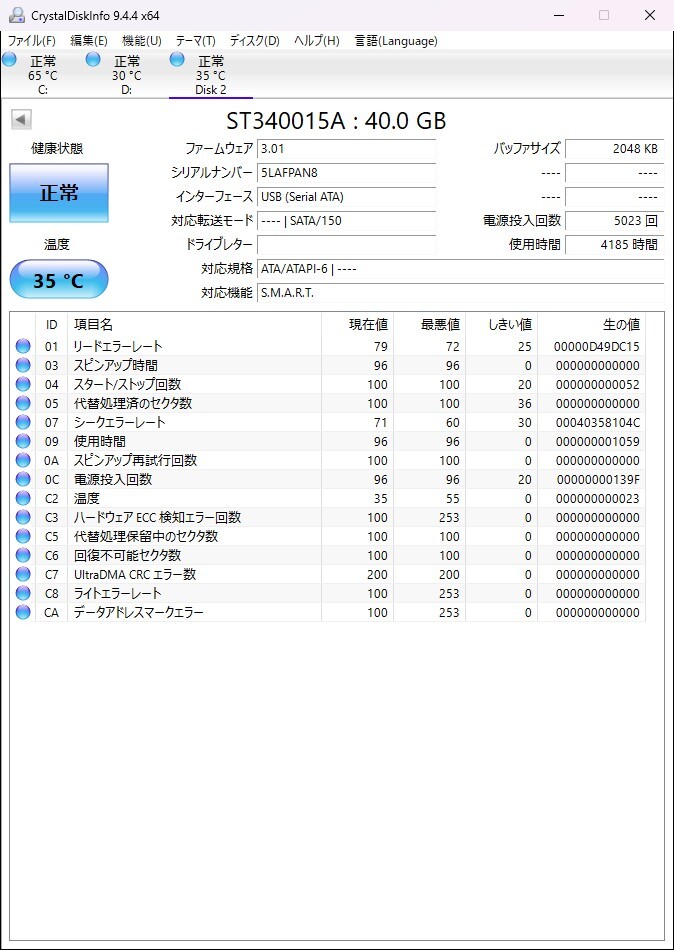Click the 使用時間 field 4185 時間
The height and width of the screenshot is (950, 674).
point(615,245)
